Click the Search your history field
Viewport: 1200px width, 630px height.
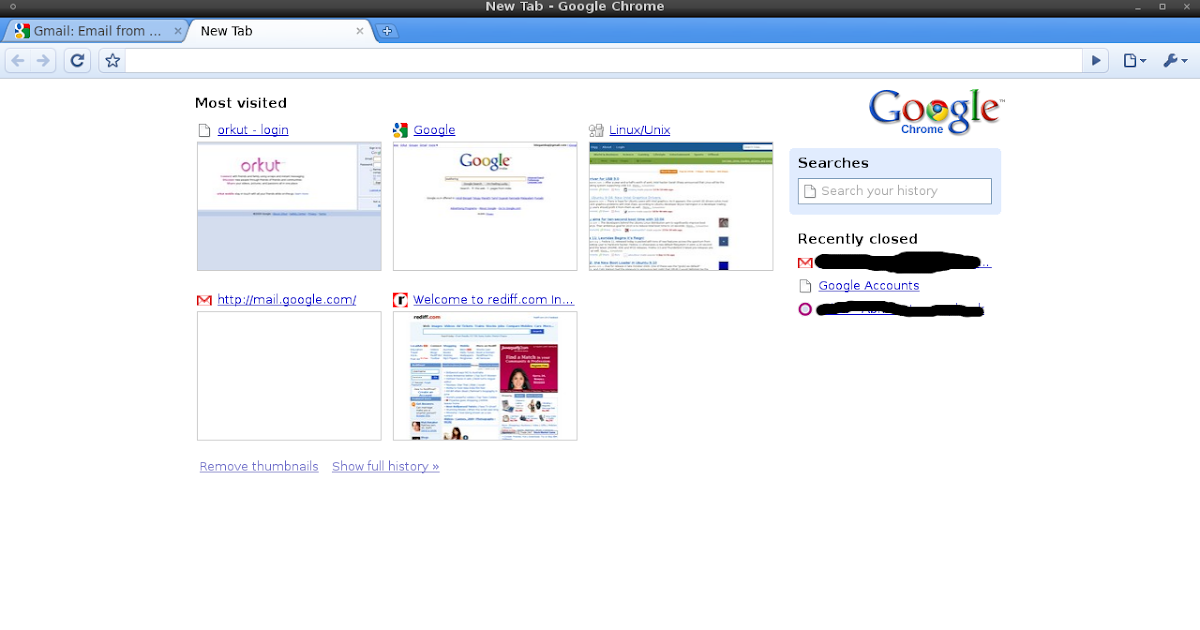point(895,191)
